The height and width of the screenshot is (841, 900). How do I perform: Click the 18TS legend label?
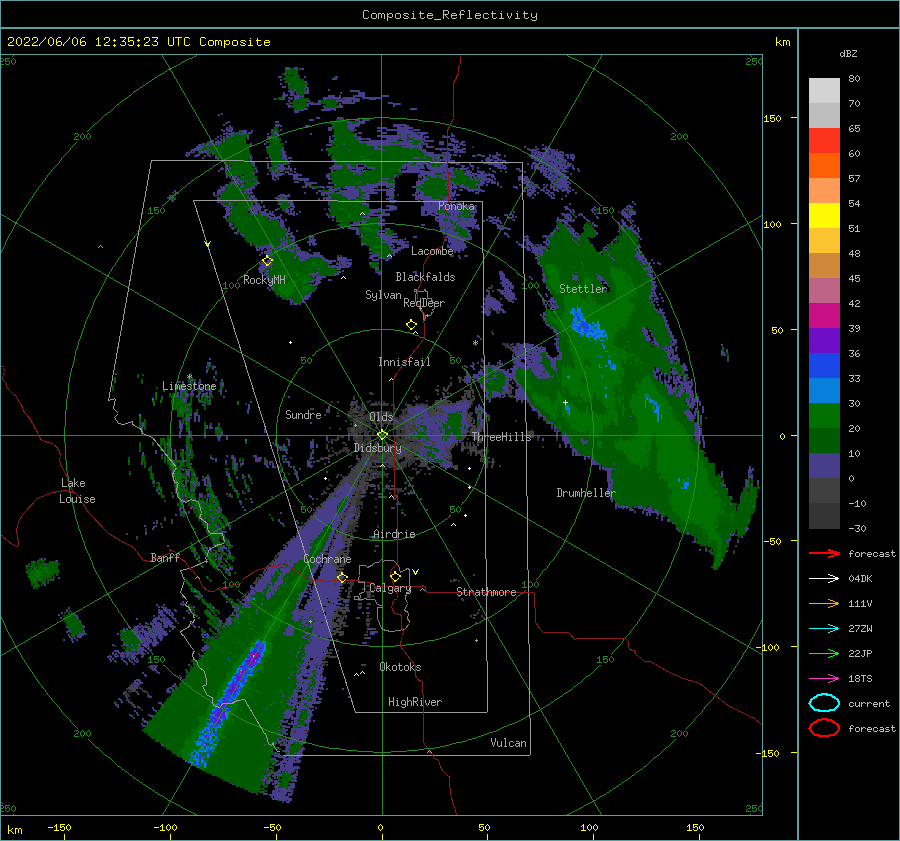click(x=860, y=679)
